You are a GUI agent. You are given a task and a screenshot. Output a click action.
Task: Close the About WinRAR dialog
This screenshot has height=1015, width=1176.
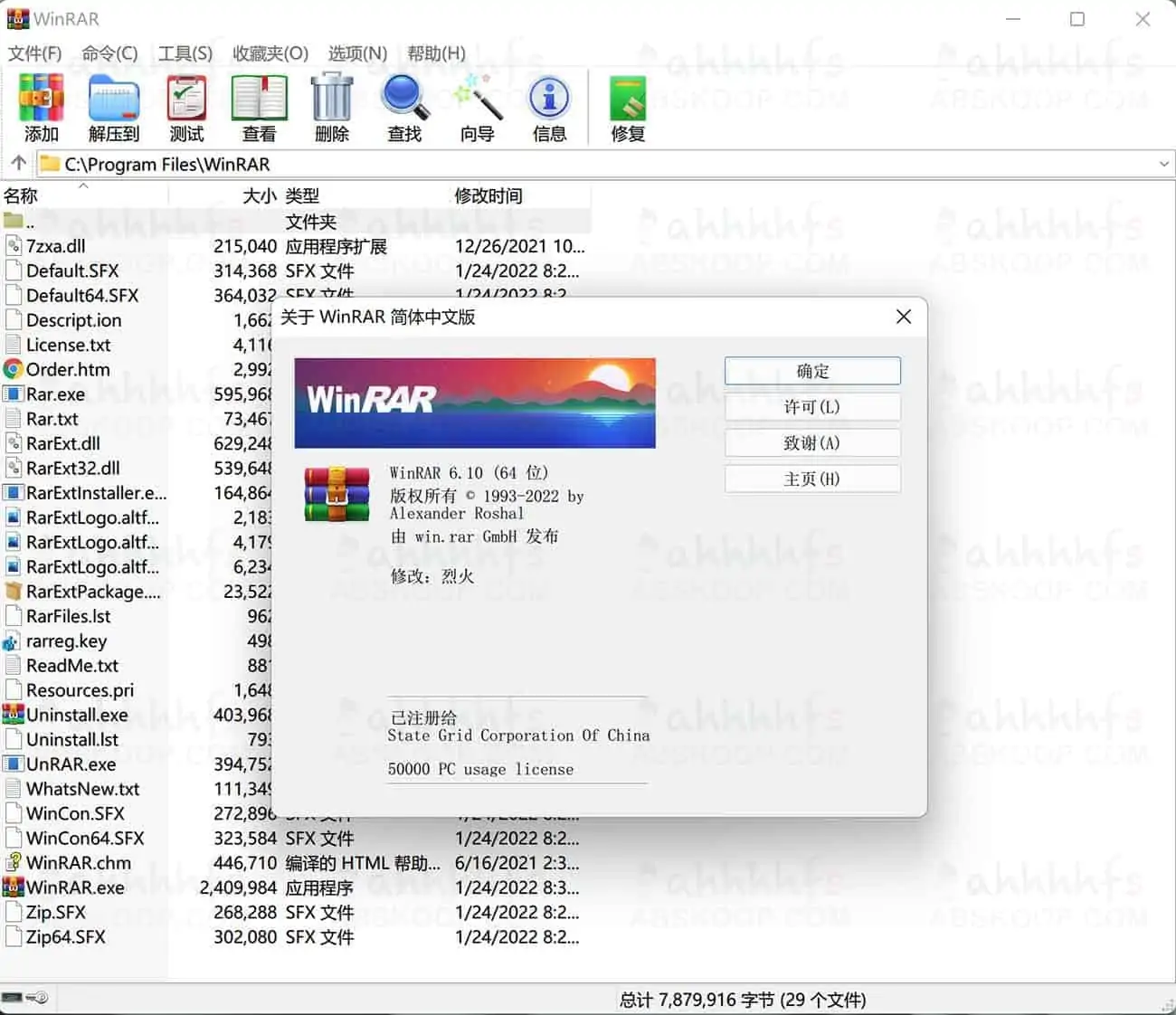[903, 317]
